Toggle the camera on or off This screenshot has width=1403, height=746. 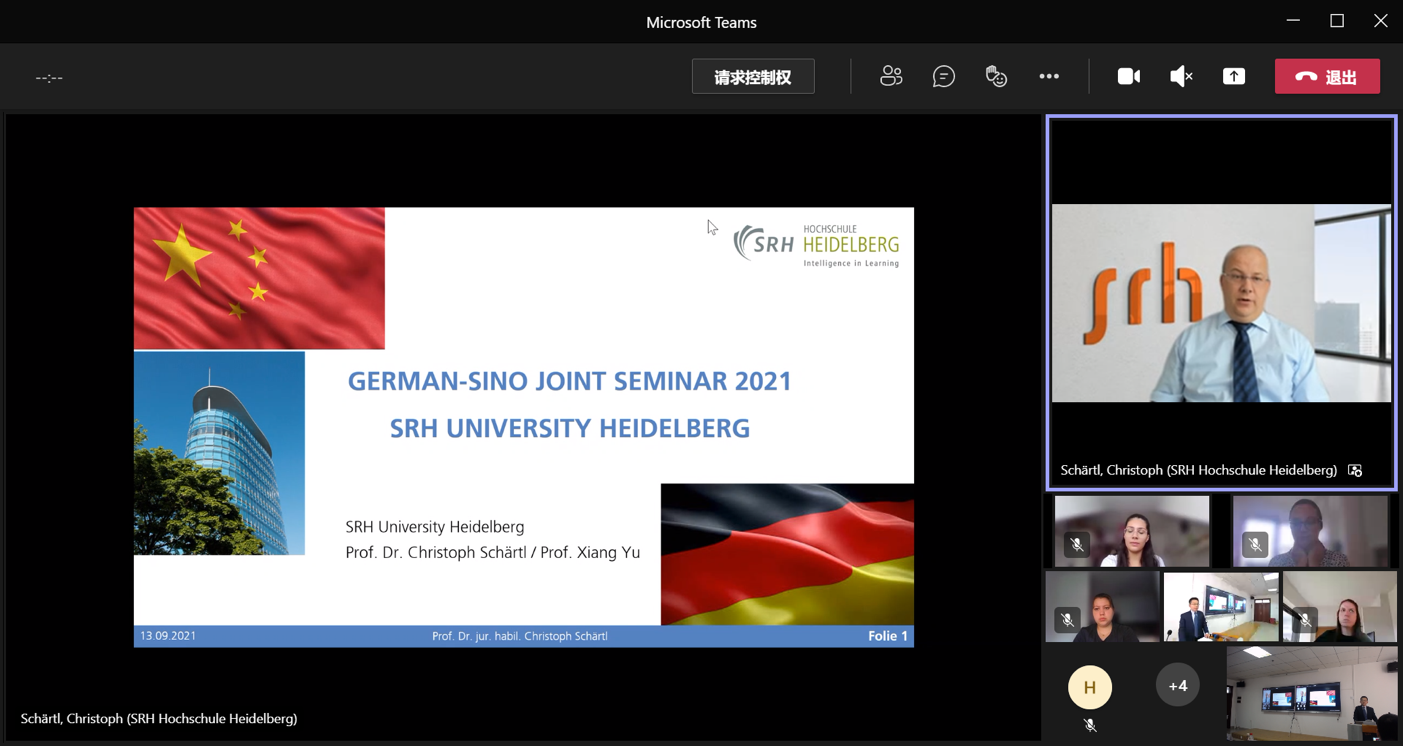(x=1128, y=77)
